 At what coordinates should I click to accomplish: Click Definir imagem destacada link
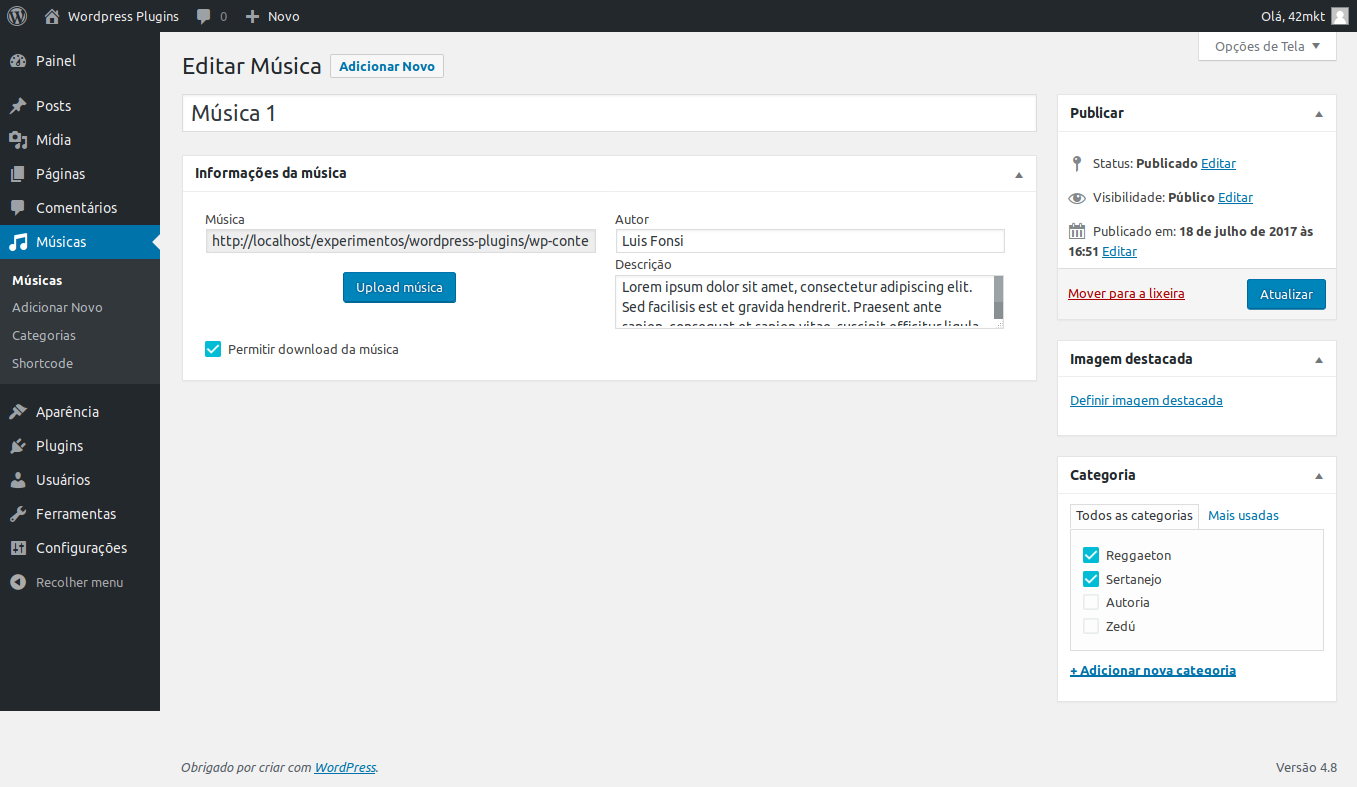click(1146, 401)
